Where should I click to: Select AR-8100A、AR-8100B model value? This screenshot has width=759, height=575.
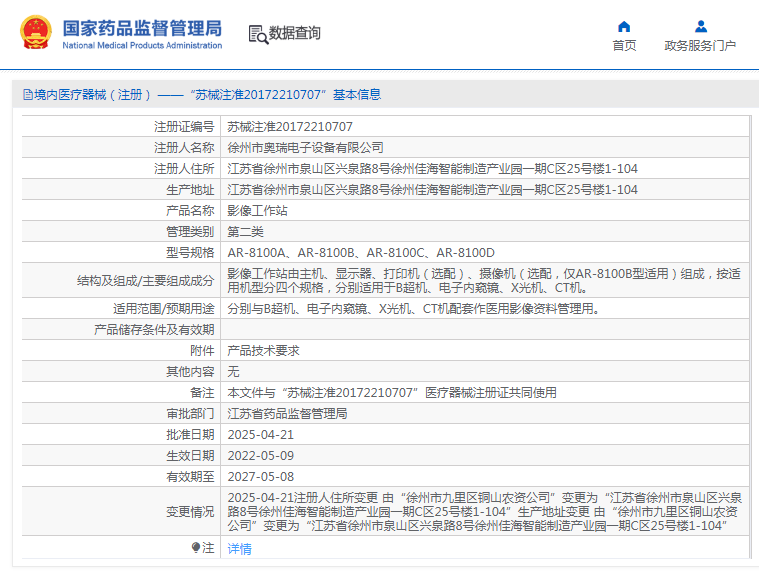click(361, 253)
